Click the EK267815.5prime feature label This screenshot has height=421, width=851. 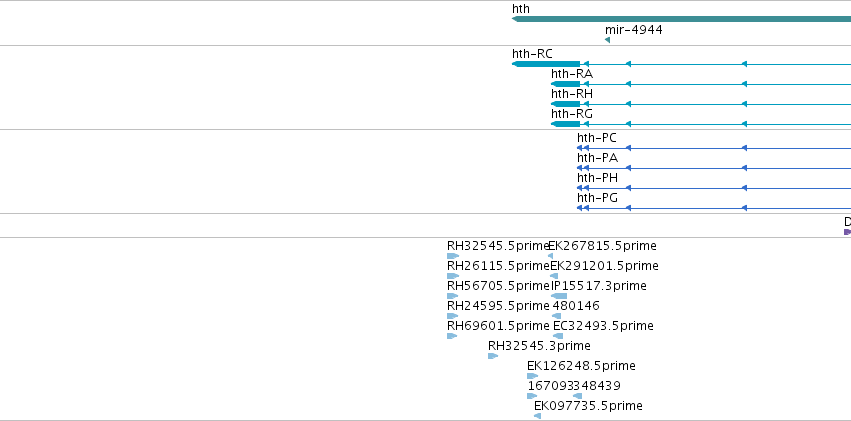602,246
